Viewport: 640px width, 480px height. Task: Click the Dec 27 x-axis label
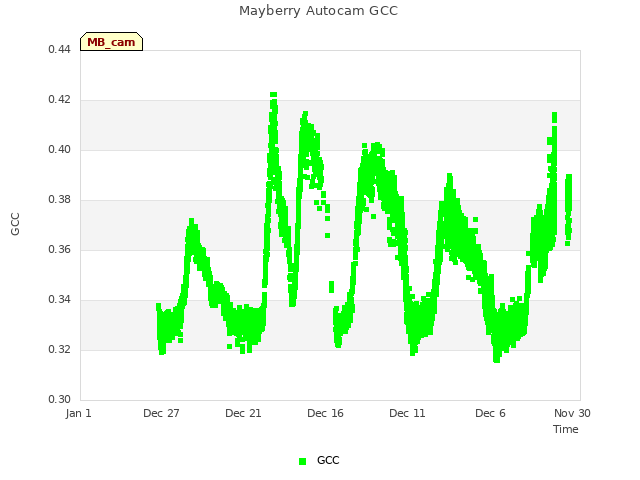click(161, 413)
